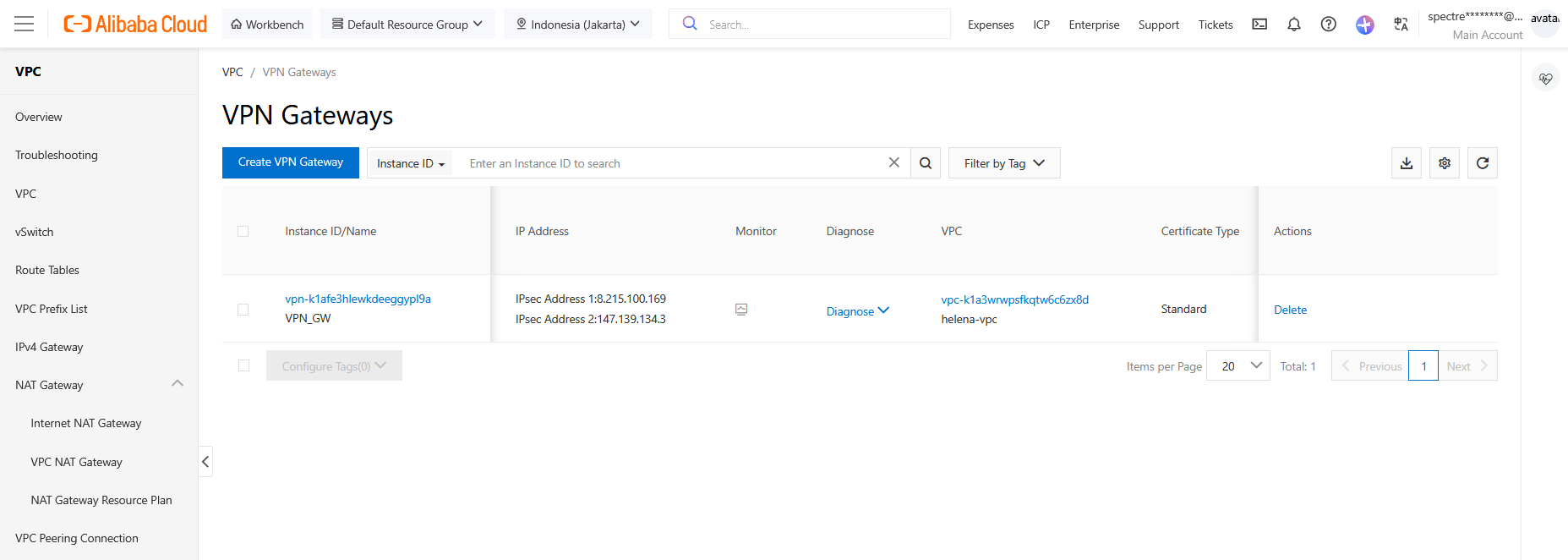Screen dimensions: 1568x560
Task: Delete the VPN_GW gateway
Action: (1290, 310)
